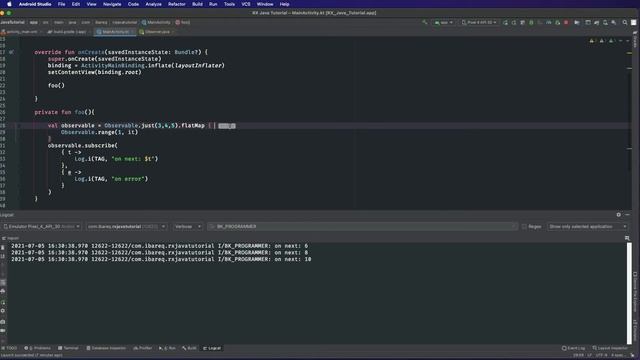Open the Event Log tool window
This screenshot has width=640, height=360.
pyautogui.click(x=573, y=348)
